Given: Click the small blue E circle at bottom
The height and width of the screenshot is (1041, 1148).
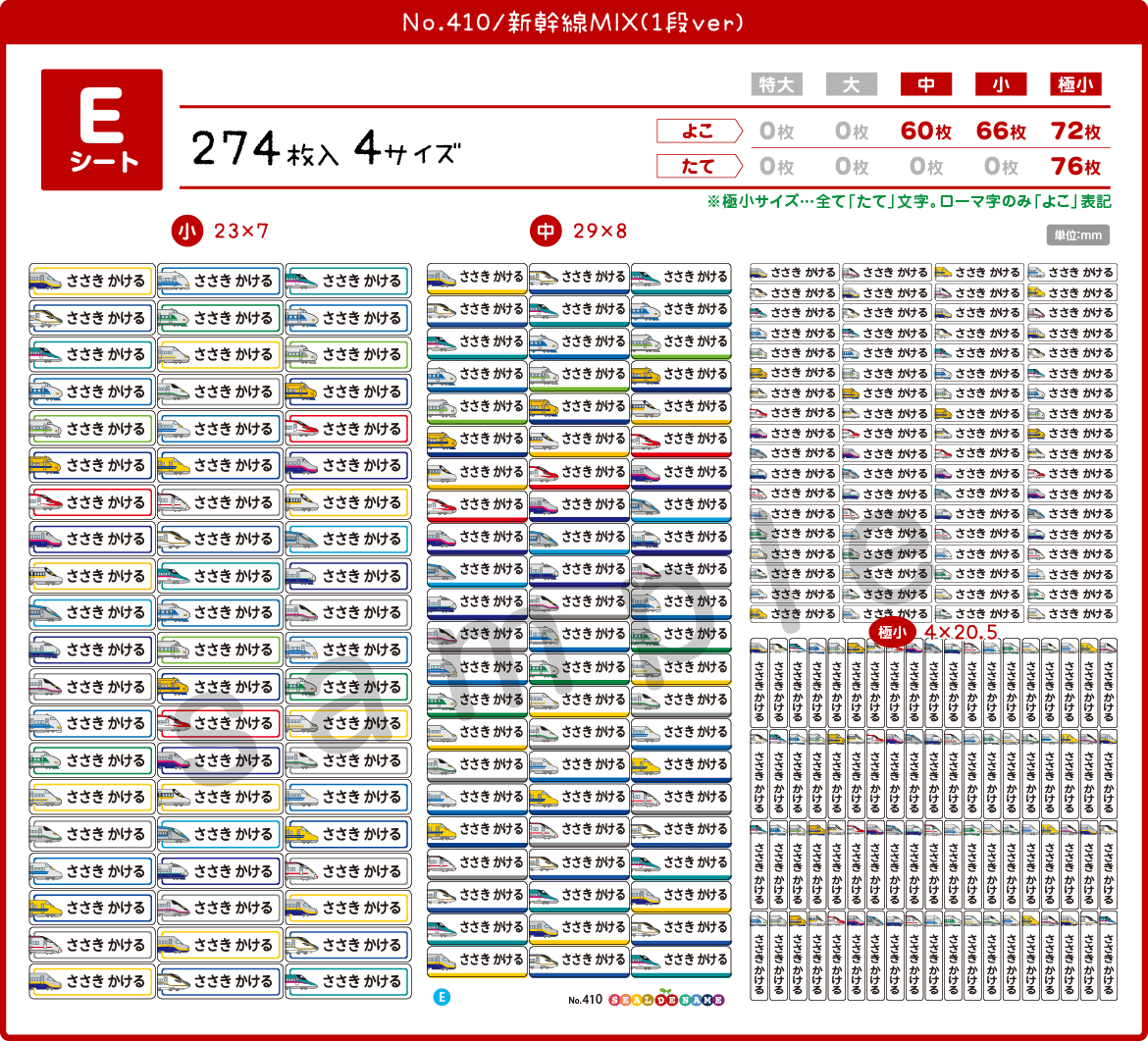Looking at the screenshot, I should pyautogui.click(x=442, y=997).
